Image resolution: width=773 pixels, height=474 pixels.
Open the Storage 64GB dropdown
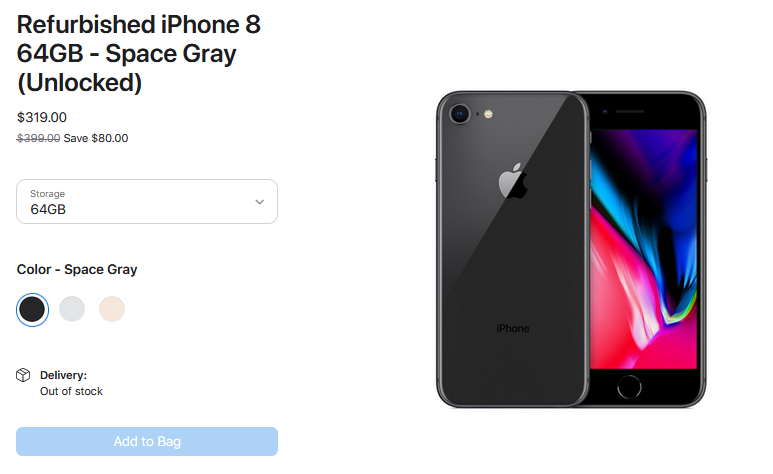pos(147,201)
